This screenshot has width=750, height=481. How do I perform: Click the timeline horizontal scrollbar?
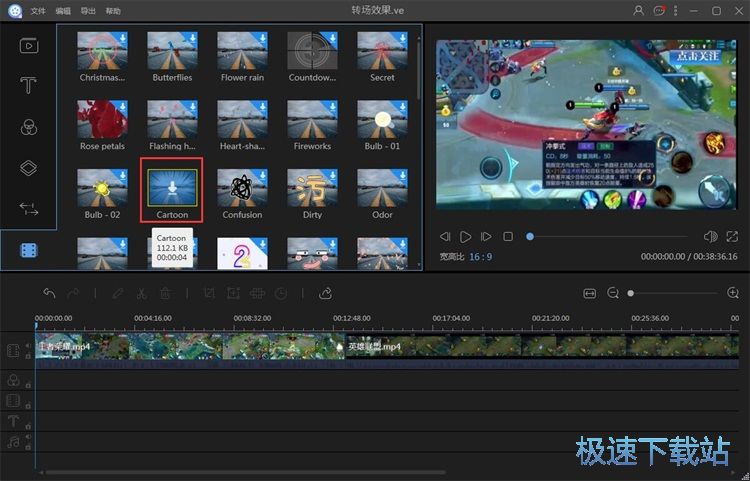coord(245,472)
